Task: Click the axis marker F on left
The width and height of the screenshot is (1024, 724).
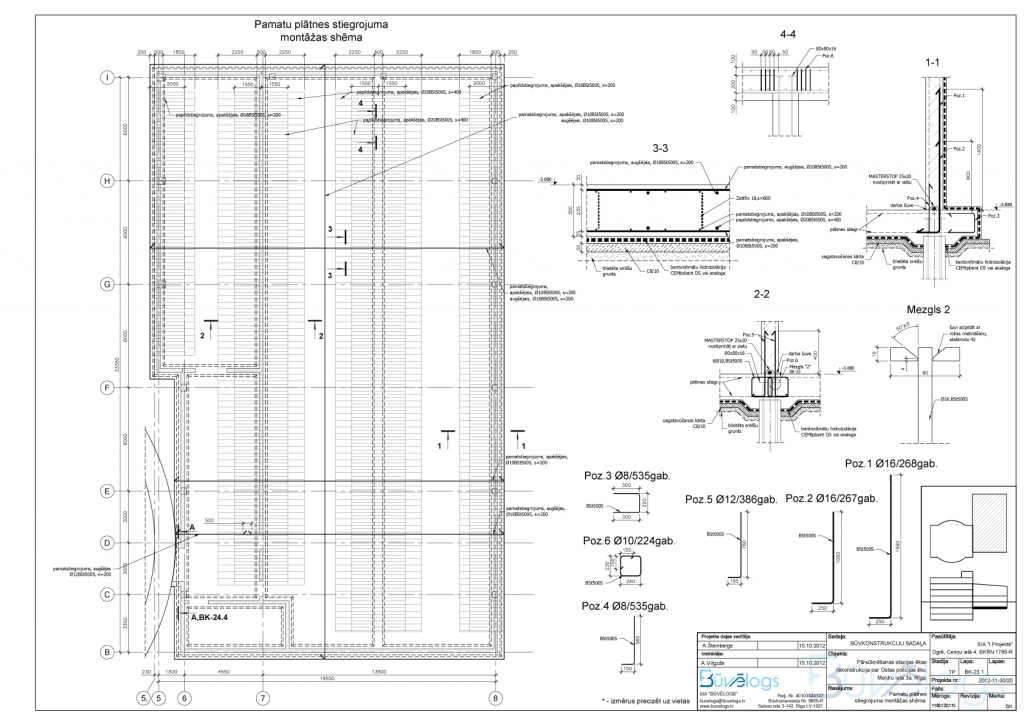Action: click(x=106, y=387)
